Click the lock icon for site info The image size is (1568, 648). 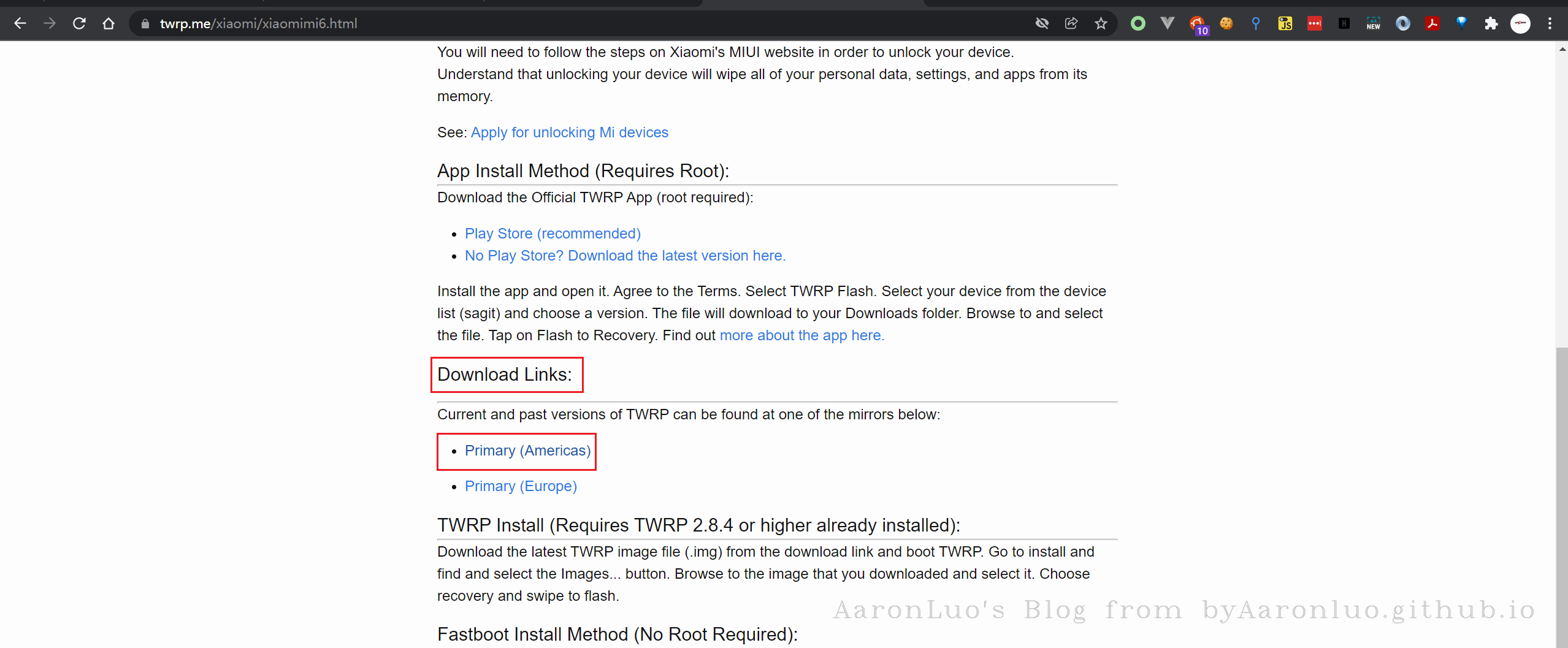(x=145, y=24)
